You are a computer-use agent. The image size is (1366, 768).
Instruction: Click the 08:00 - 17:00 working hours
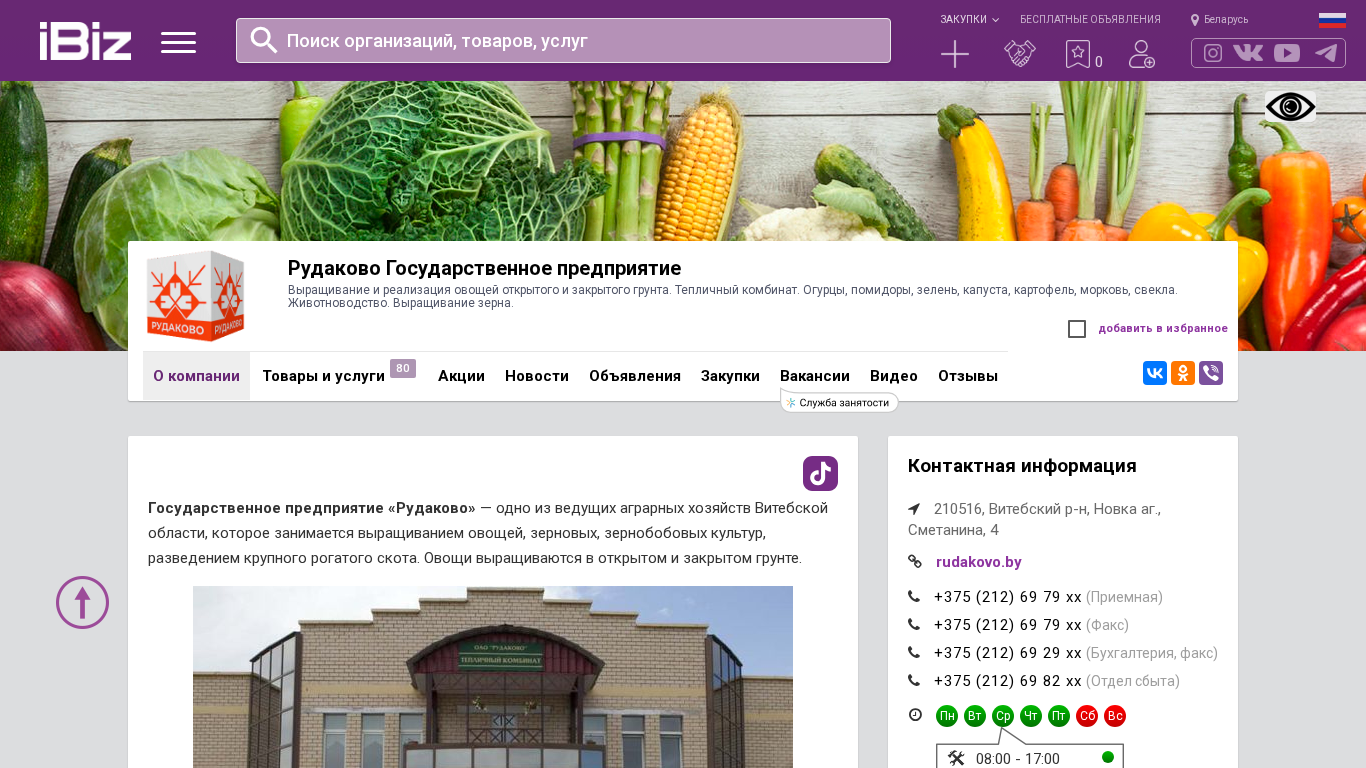[1018, 759]
